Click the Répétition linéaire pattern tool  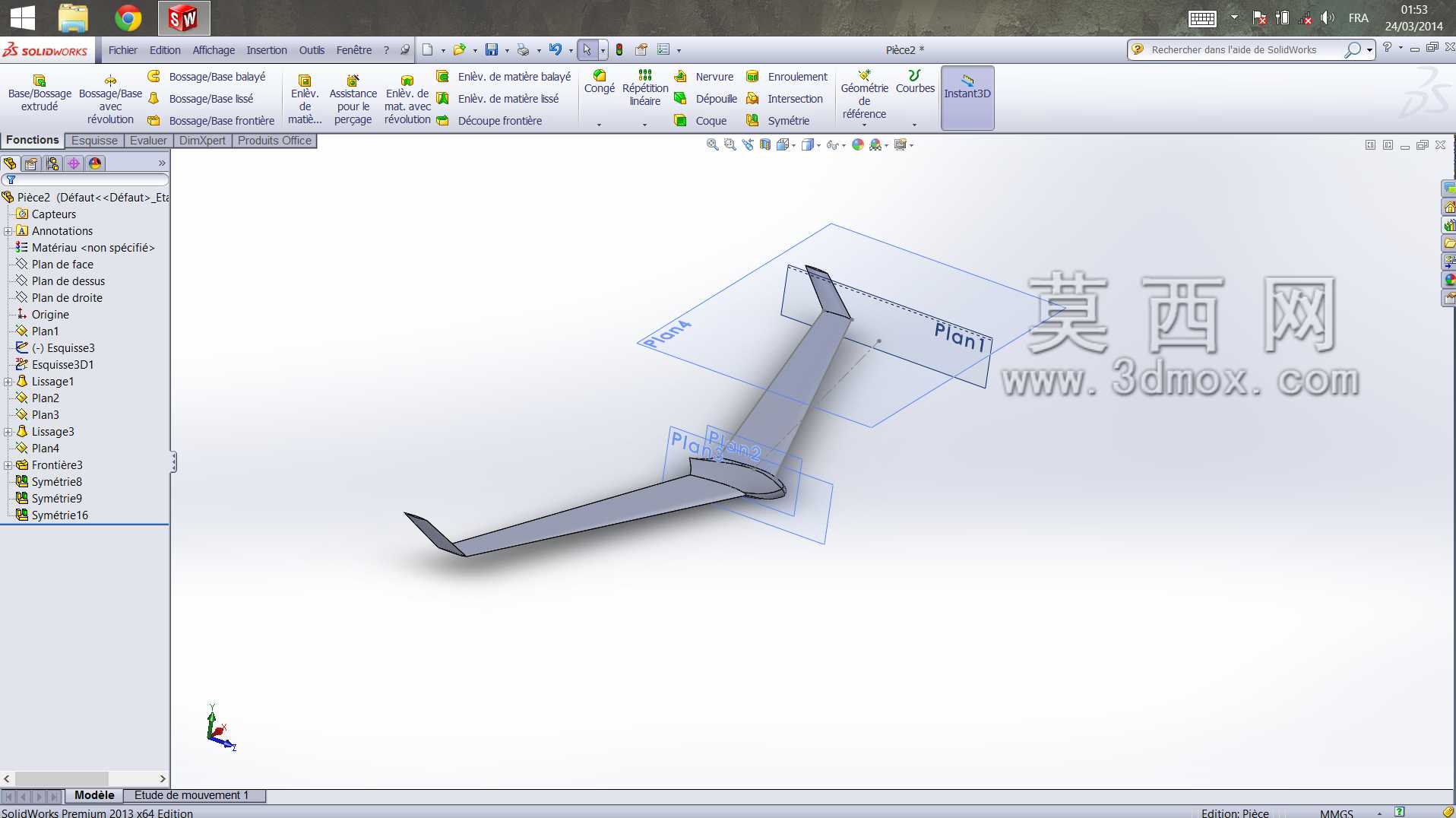(x=645, y=88)
